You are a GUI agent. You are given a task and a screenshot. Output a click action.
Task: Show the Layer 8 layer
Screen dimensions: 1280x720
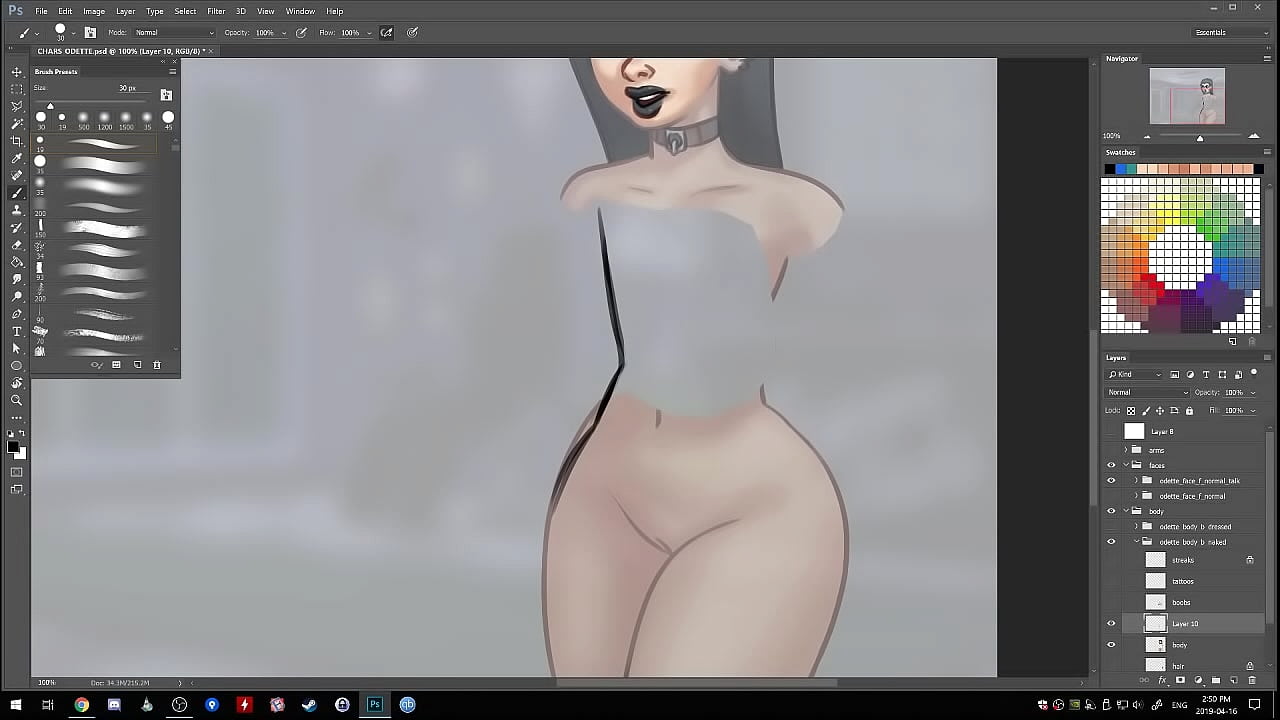pos(1111,431)
